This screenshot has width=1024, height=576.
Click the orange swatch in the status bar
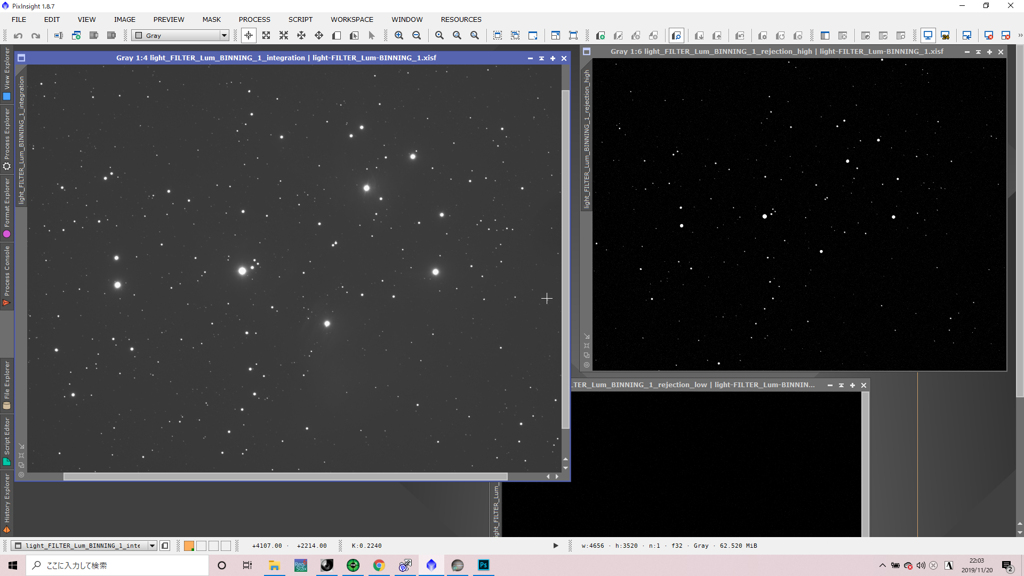pos(188,546)
